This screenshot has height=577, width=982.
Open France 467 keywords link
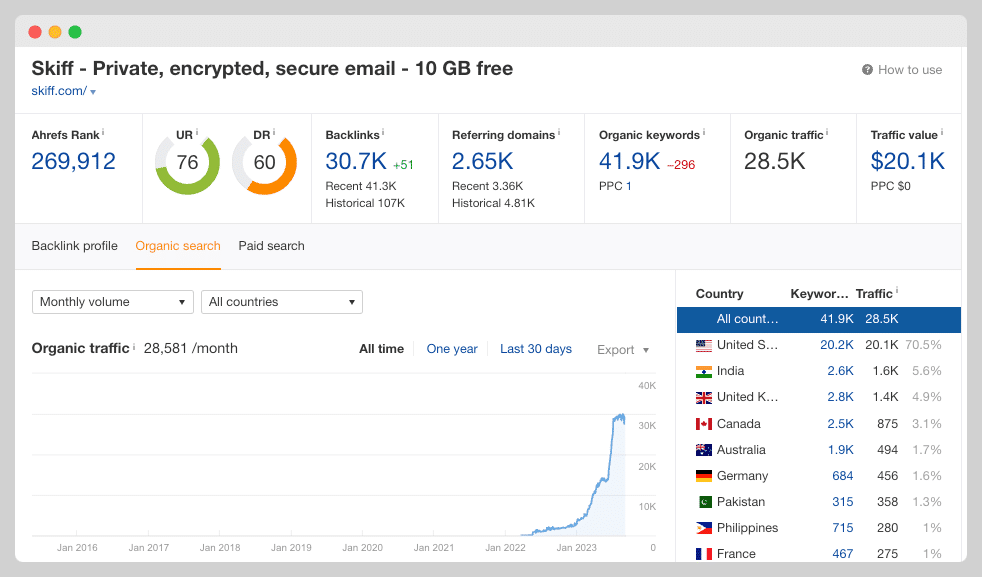point(842,554)
